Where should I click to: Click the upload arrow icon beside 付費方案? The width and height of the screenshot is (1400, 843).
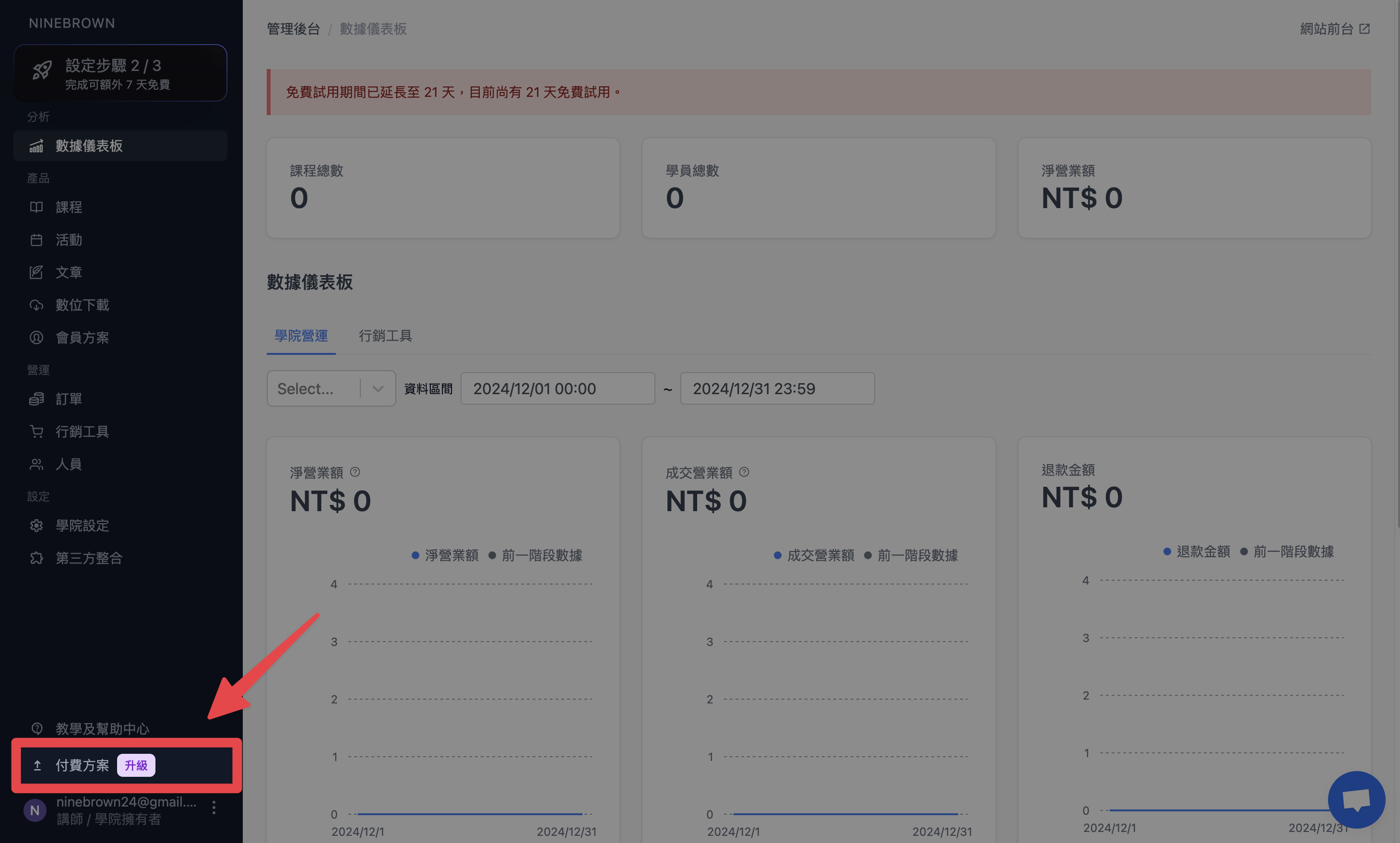pyautogui.click(x=37, y=765)
